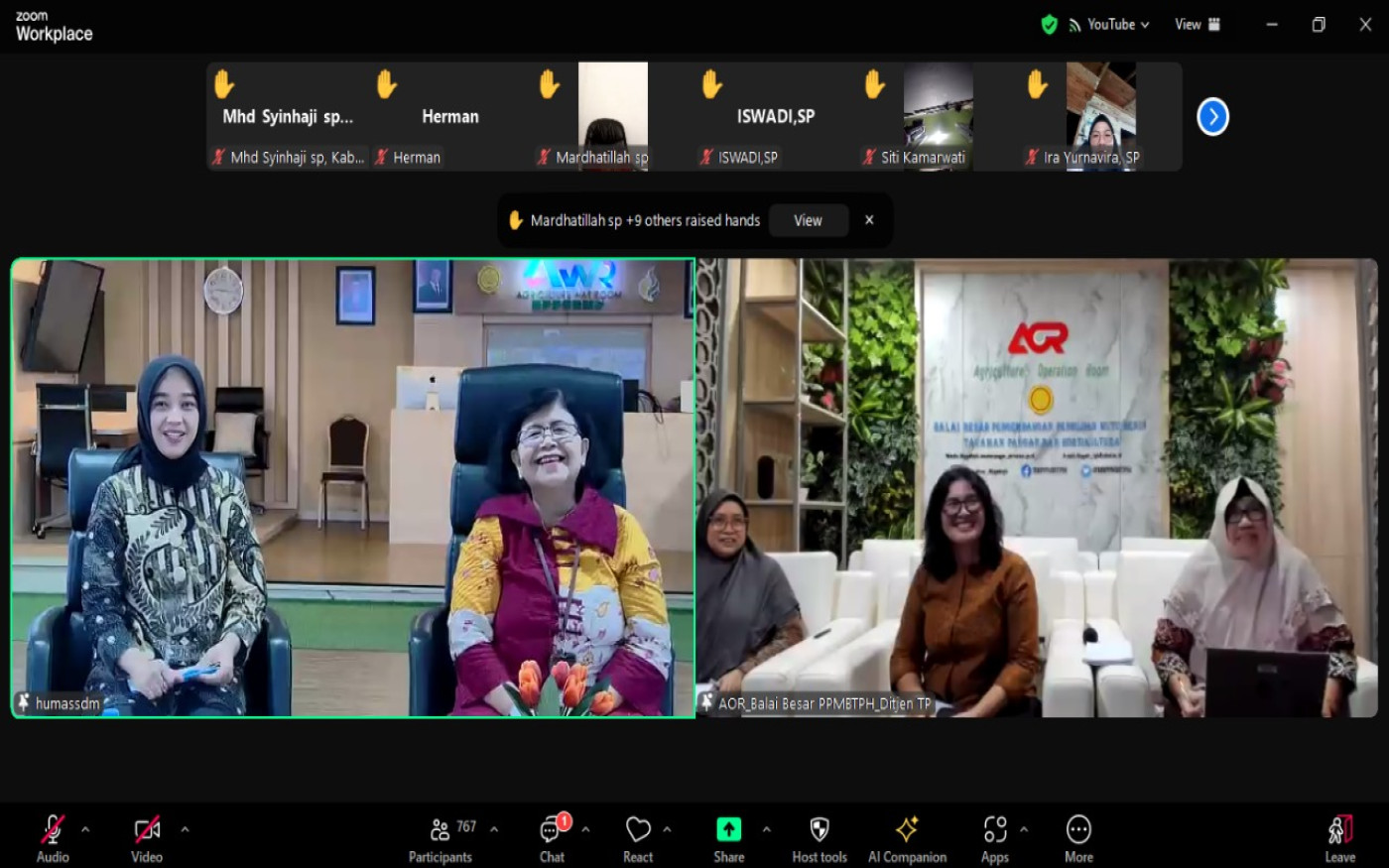This screenshot has height=868, width=1389.
Task: Open the Participants panel
Action: (x=441, y=838)
